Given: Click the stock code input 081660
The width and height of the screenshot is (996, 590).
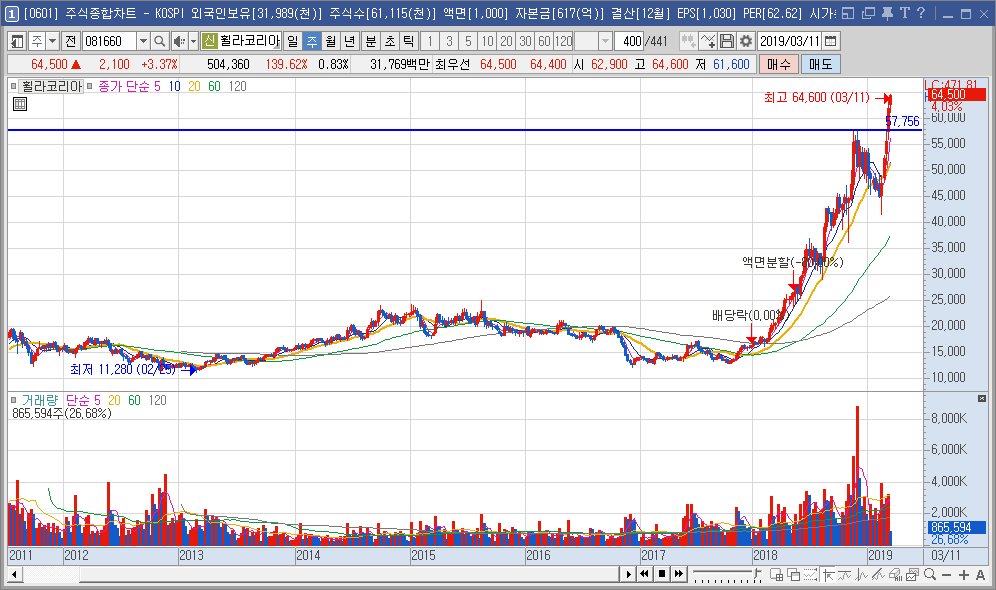Looking at the screenshot, I should click(109, 41).
